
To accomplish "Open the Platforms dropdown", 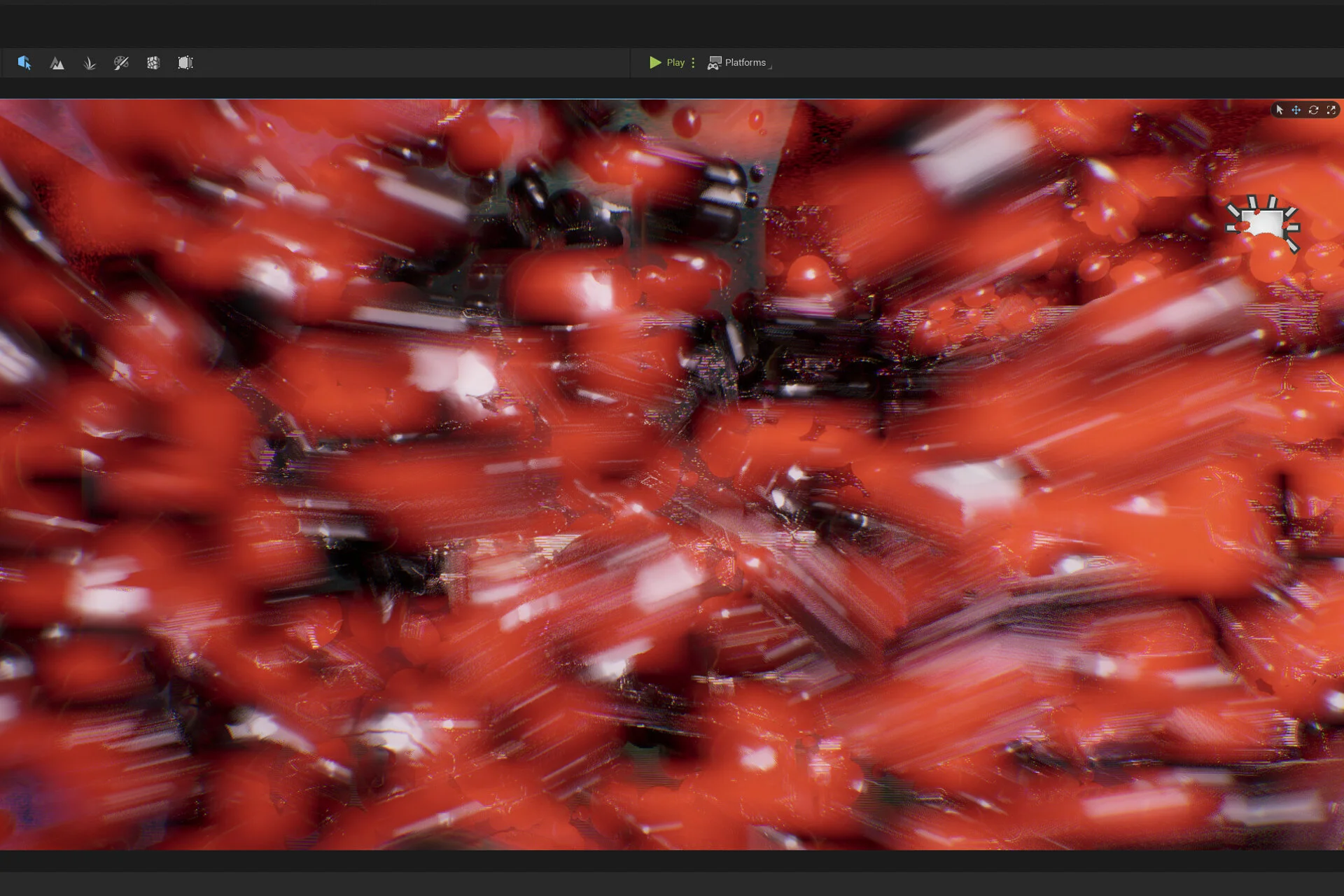I will (739, 63).
